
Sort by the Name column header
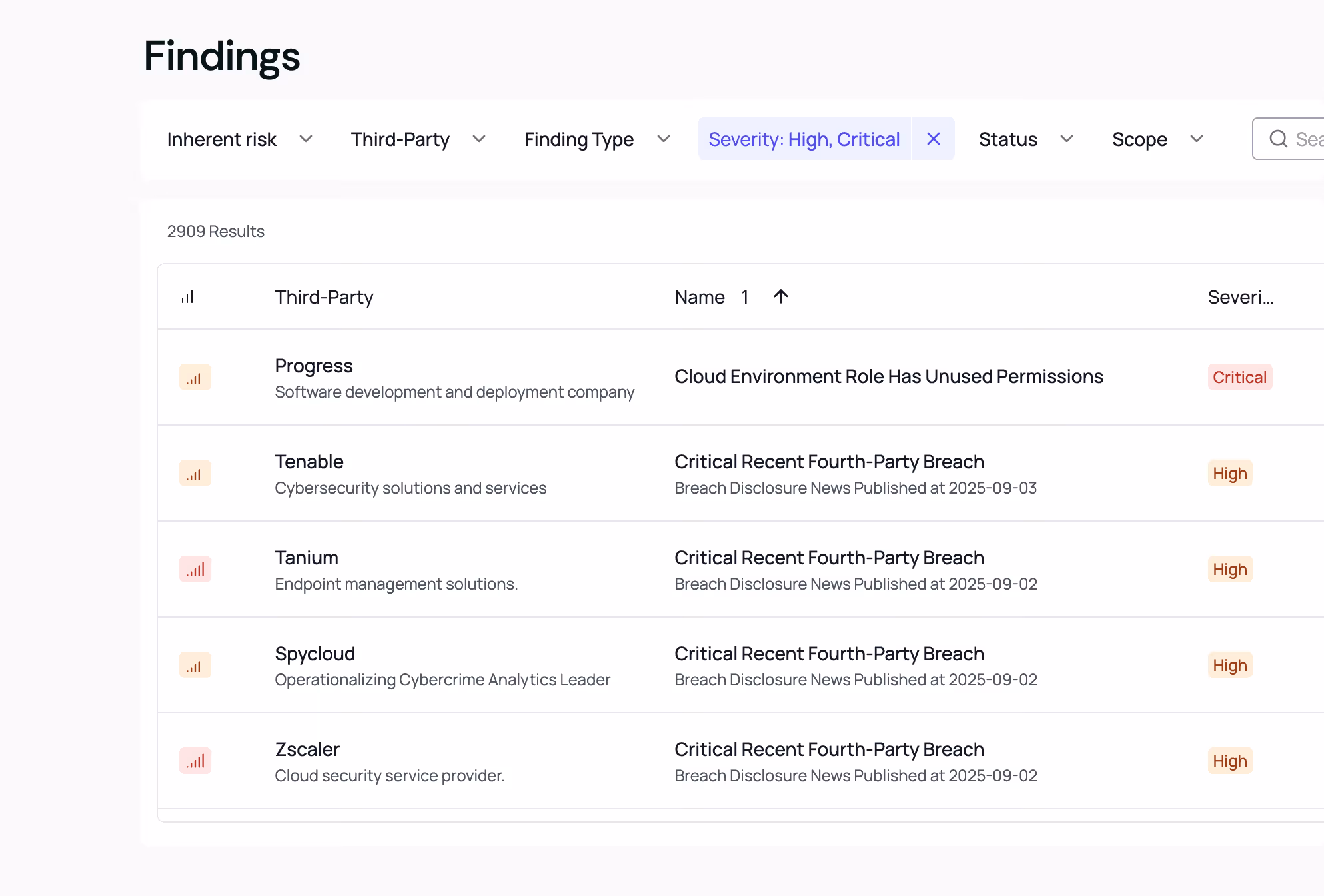tap(700, 297)
